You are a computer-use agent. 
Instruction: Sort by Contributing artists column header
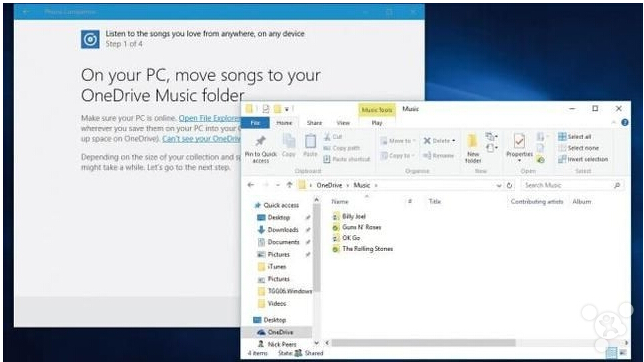coord(537,201)
